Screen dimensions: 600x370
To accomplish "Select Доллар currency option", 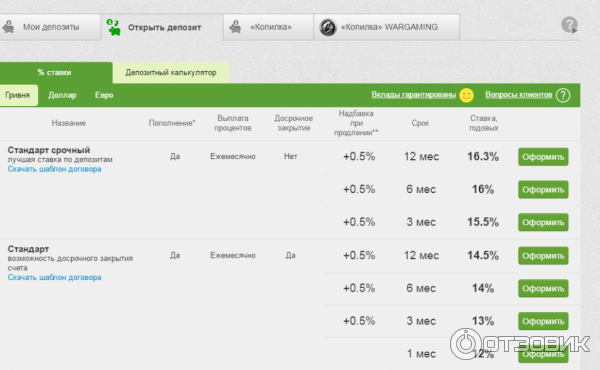I will tap(62, 95).
